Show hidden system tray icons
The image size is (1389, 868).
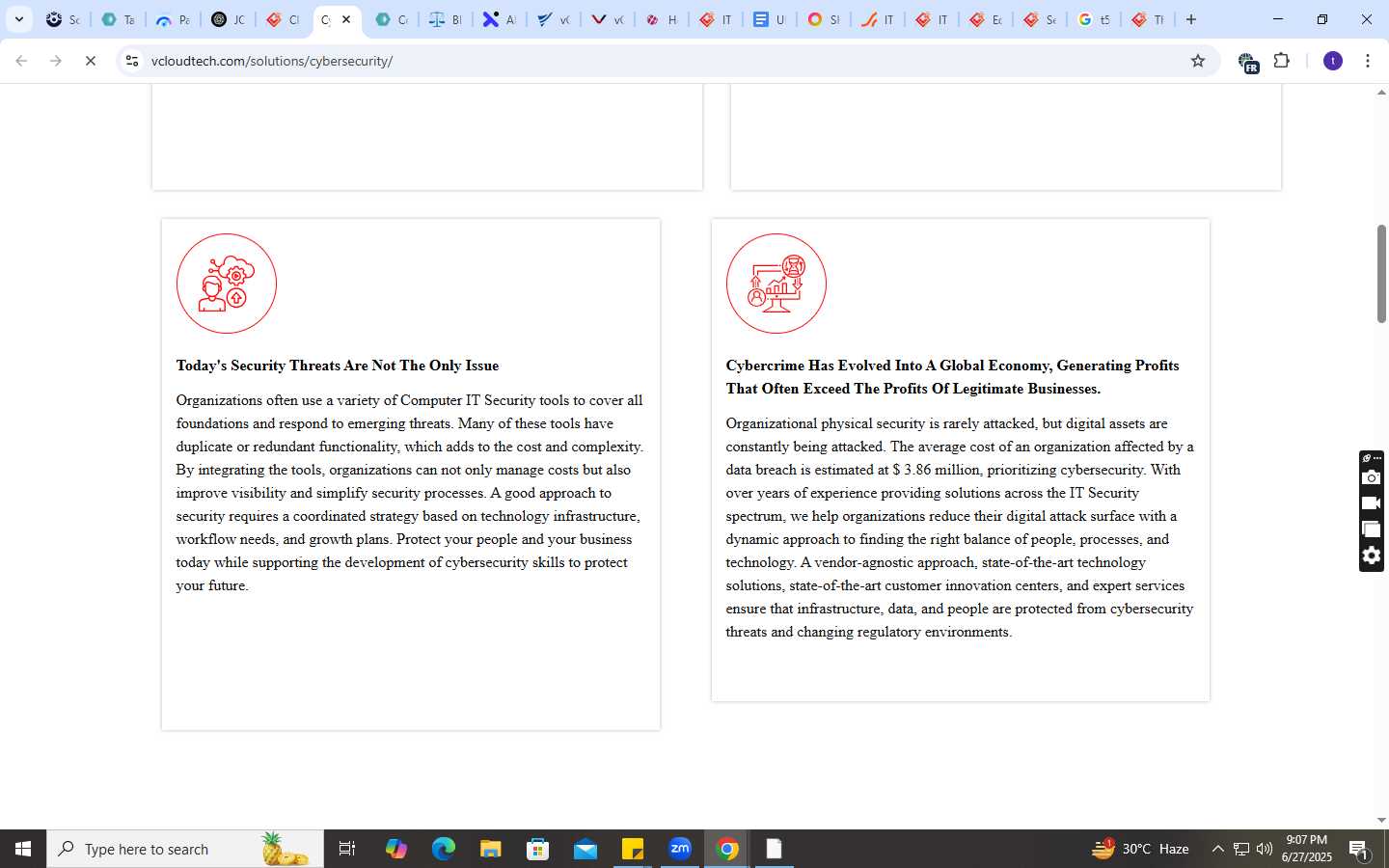(x=1217, y=849)
